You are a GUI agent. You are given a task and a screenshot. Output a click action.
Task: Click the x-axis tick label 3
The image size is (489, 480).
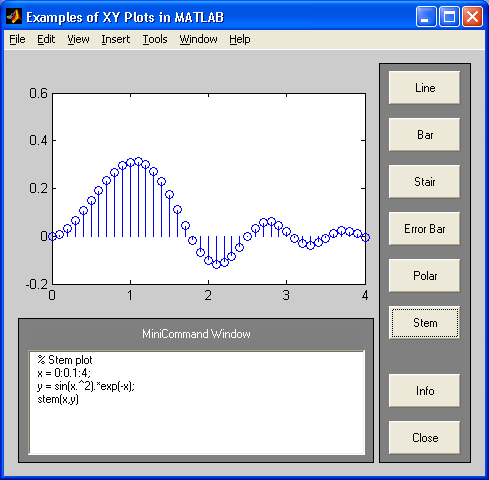click(286, 295)
